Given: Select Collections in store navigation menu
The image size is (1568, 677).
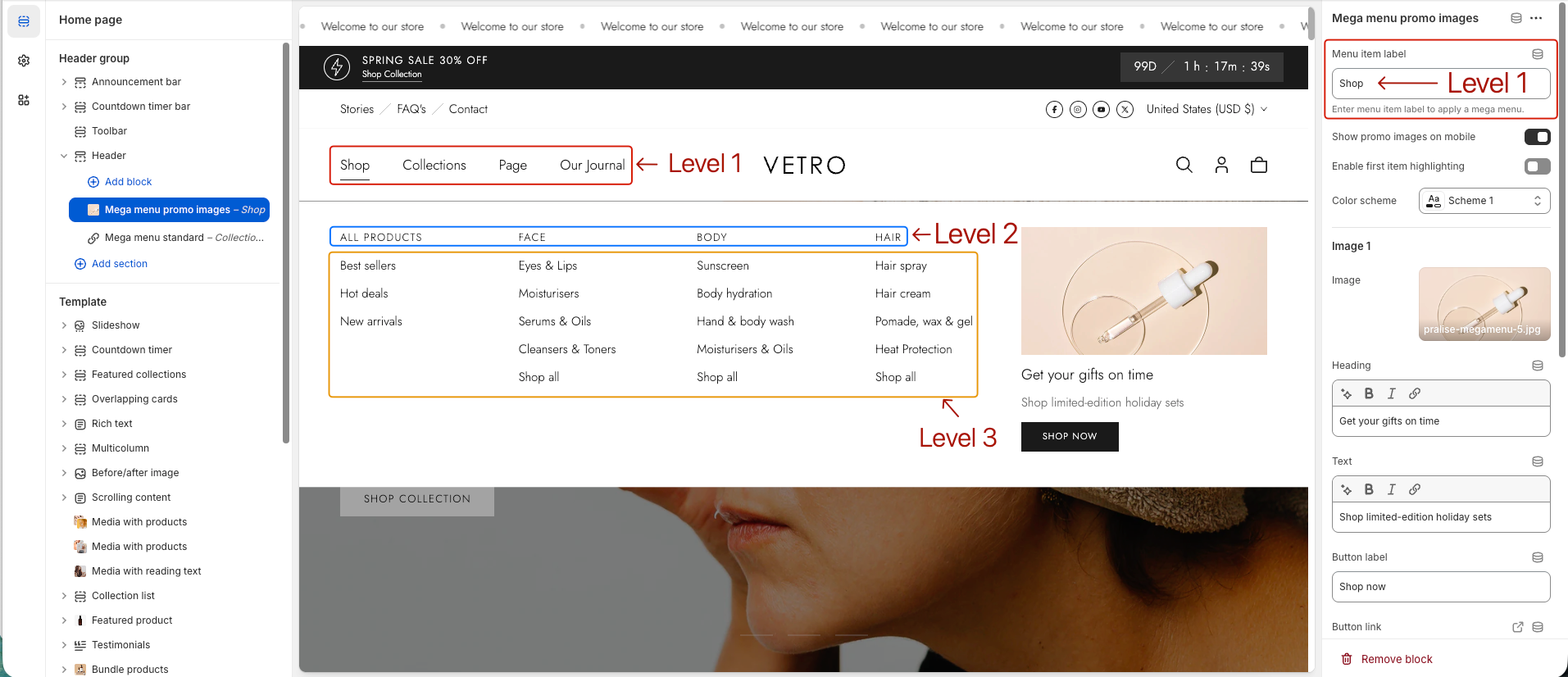Looking at the screenshot, I should [434, 165].
